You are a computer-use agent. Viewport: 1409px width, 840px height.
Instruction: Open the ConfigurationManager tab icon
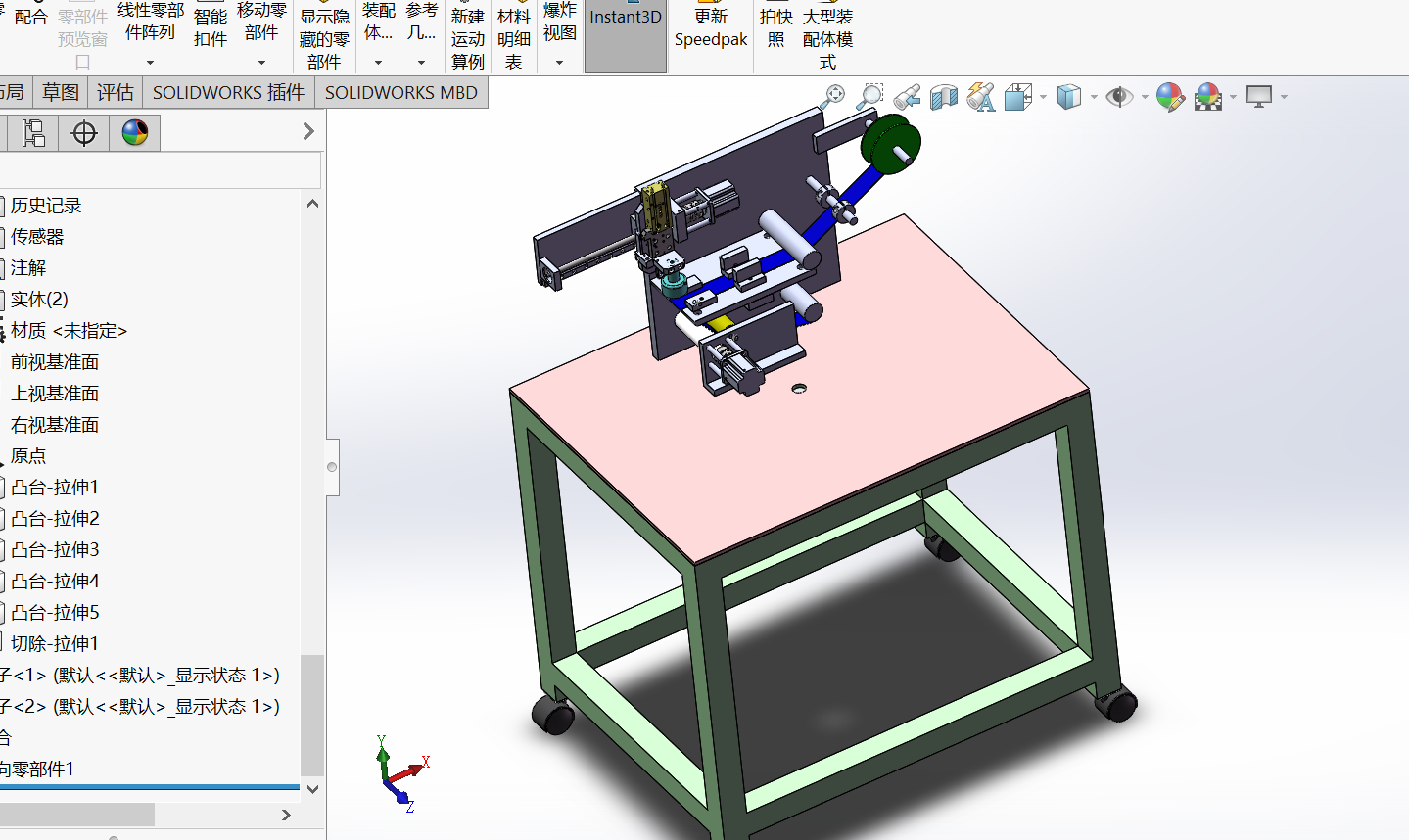coord(33,132)
